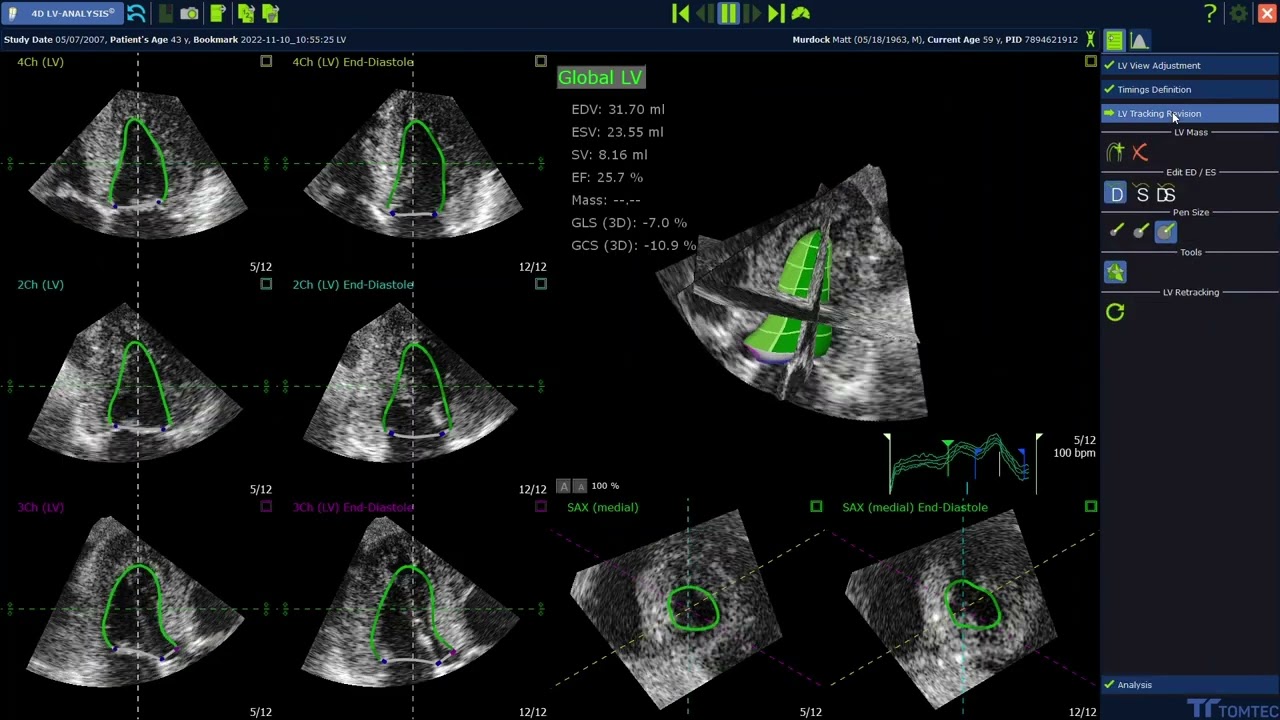This screenshot has width=1280, height=720.
Task: Click the EDV: 31.70 ml value
Action: 618,110
